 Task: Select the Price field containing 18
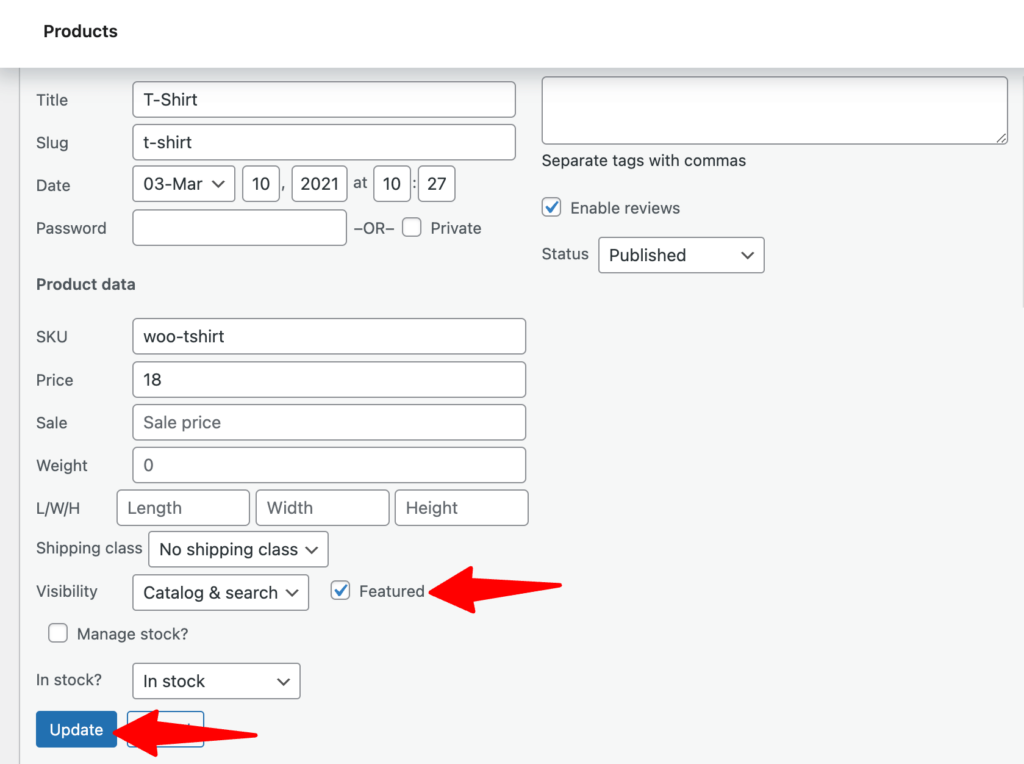(329, 379)
